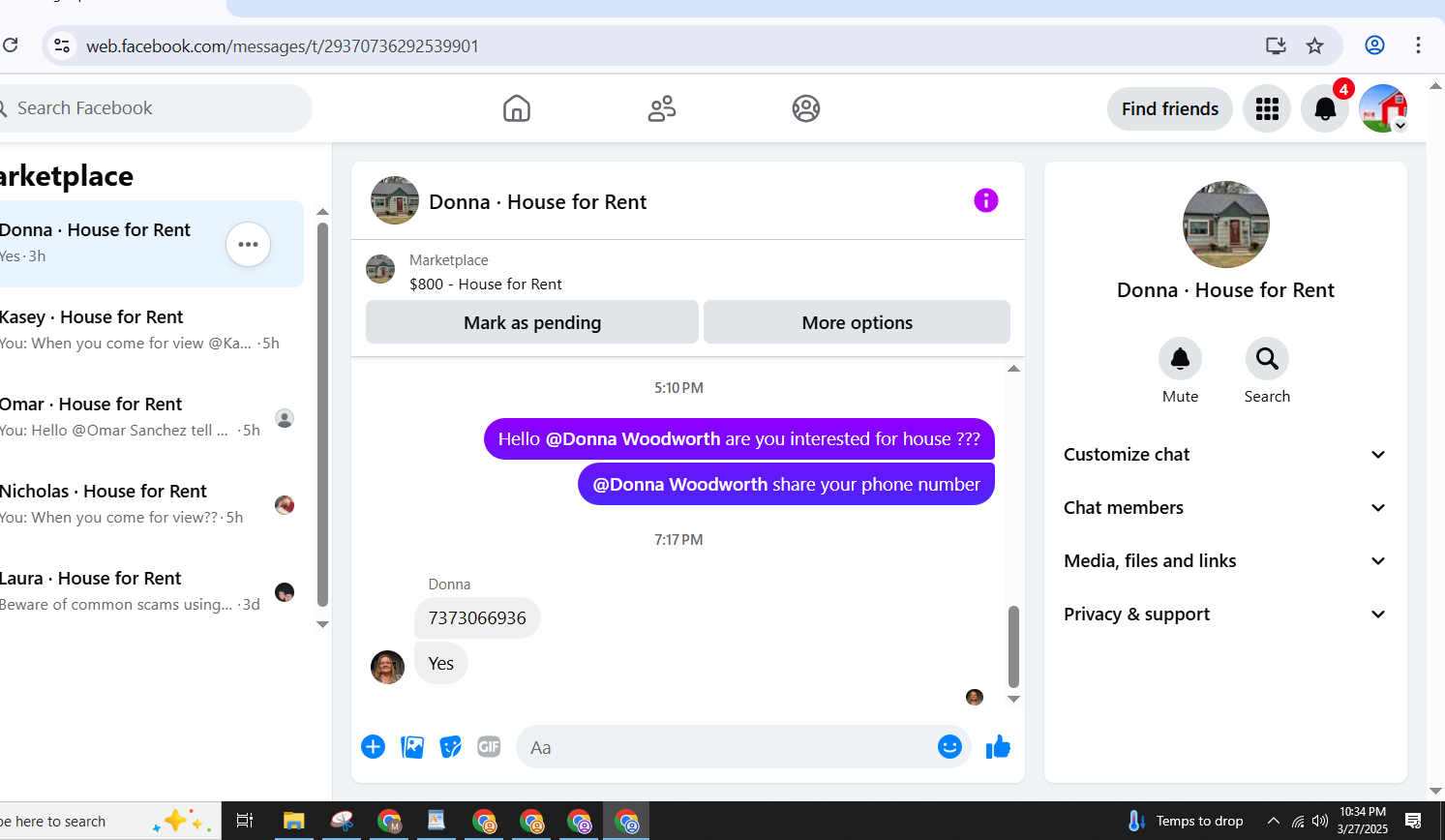Open the Friends icon in top navigation
Screen dimensions: 1445x840
click(662, 108)
